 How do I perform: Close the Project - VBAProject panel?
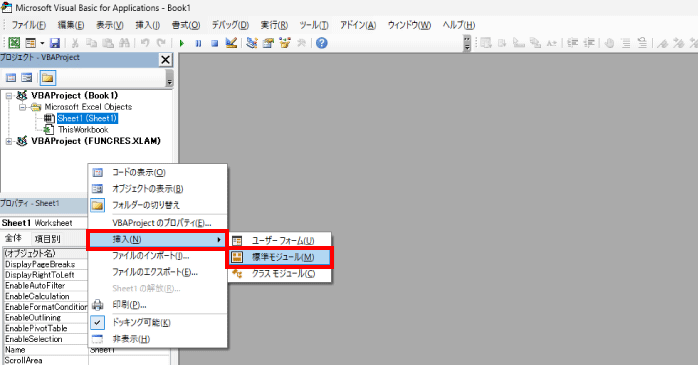point(165,60)
